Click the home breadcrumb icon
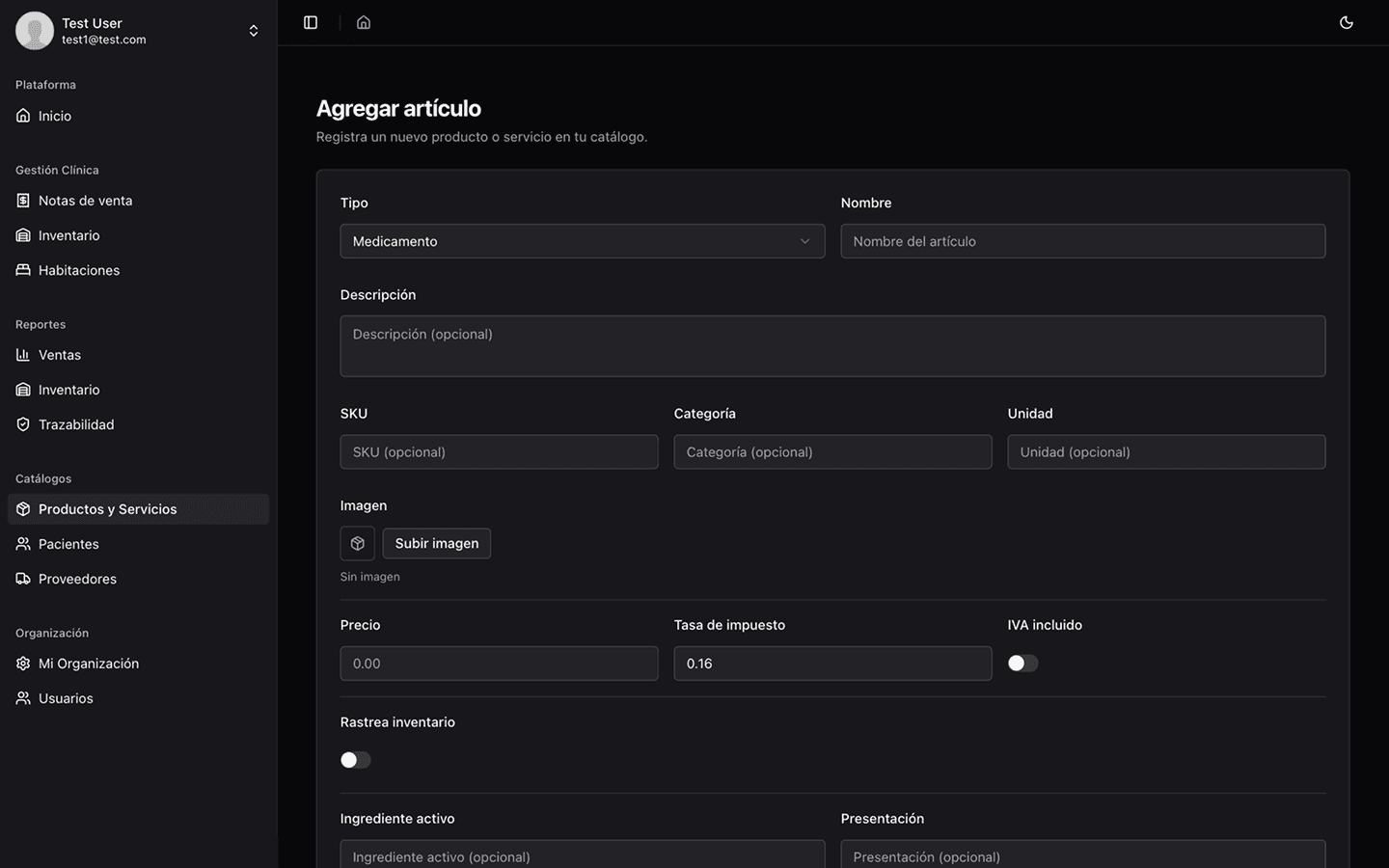 pos(364,22)
